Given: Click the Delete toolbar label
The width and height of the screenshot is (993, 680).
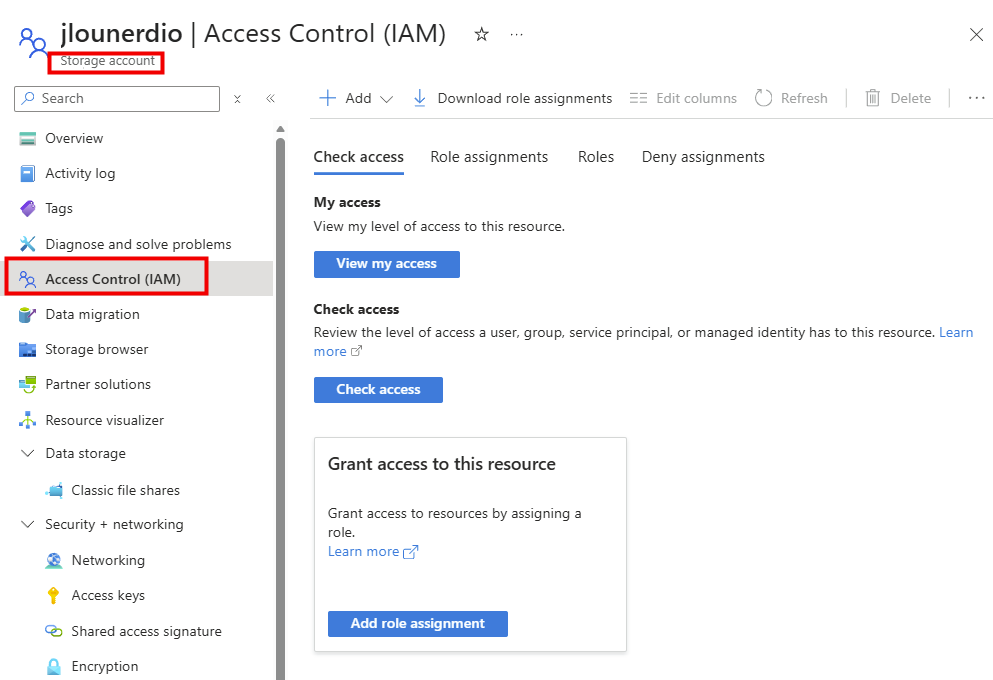Looking at the screenshot, I should [x=911, y=98].
